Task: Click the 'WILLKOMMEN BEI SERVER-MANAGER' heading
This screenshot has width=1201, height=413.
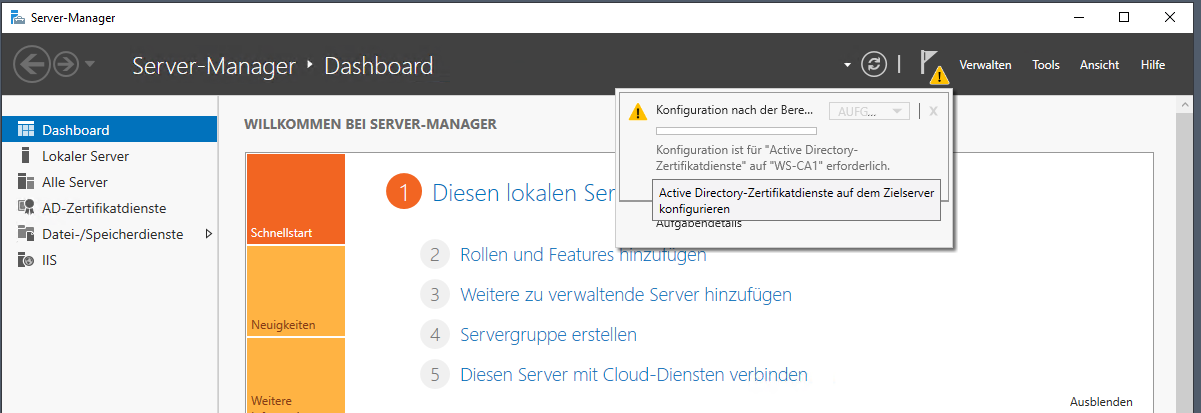Action: (370, 125)
